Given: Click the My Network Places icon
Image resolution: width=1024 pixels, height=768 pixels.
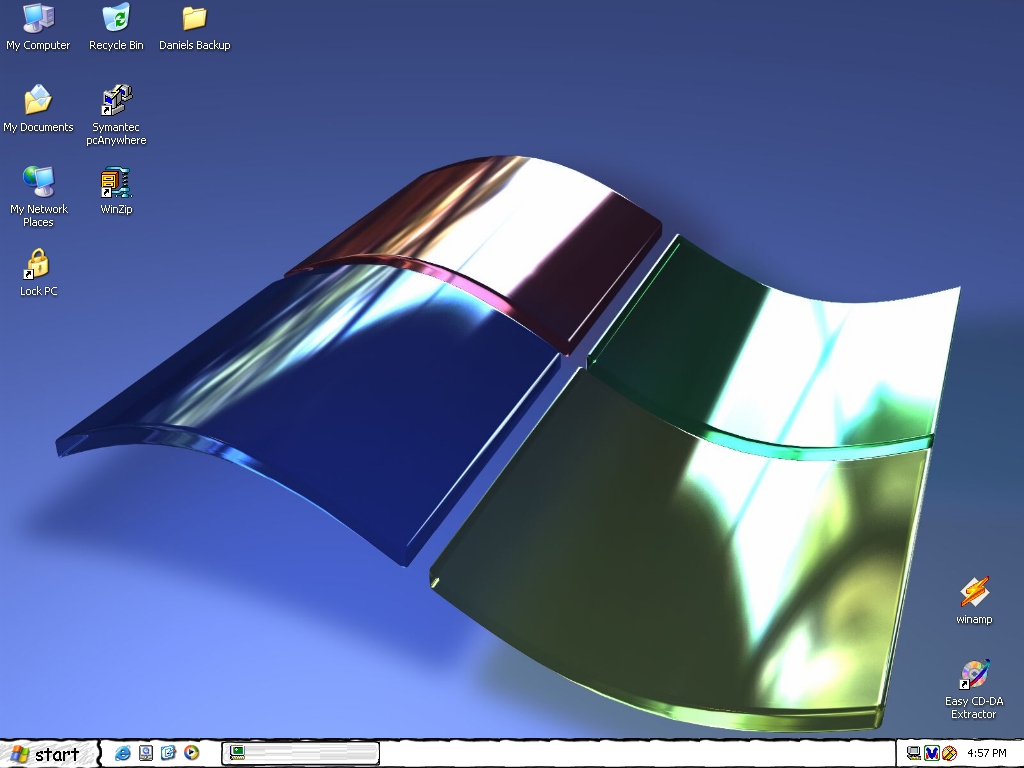Looking at the screenshot, I should point(38,183).
